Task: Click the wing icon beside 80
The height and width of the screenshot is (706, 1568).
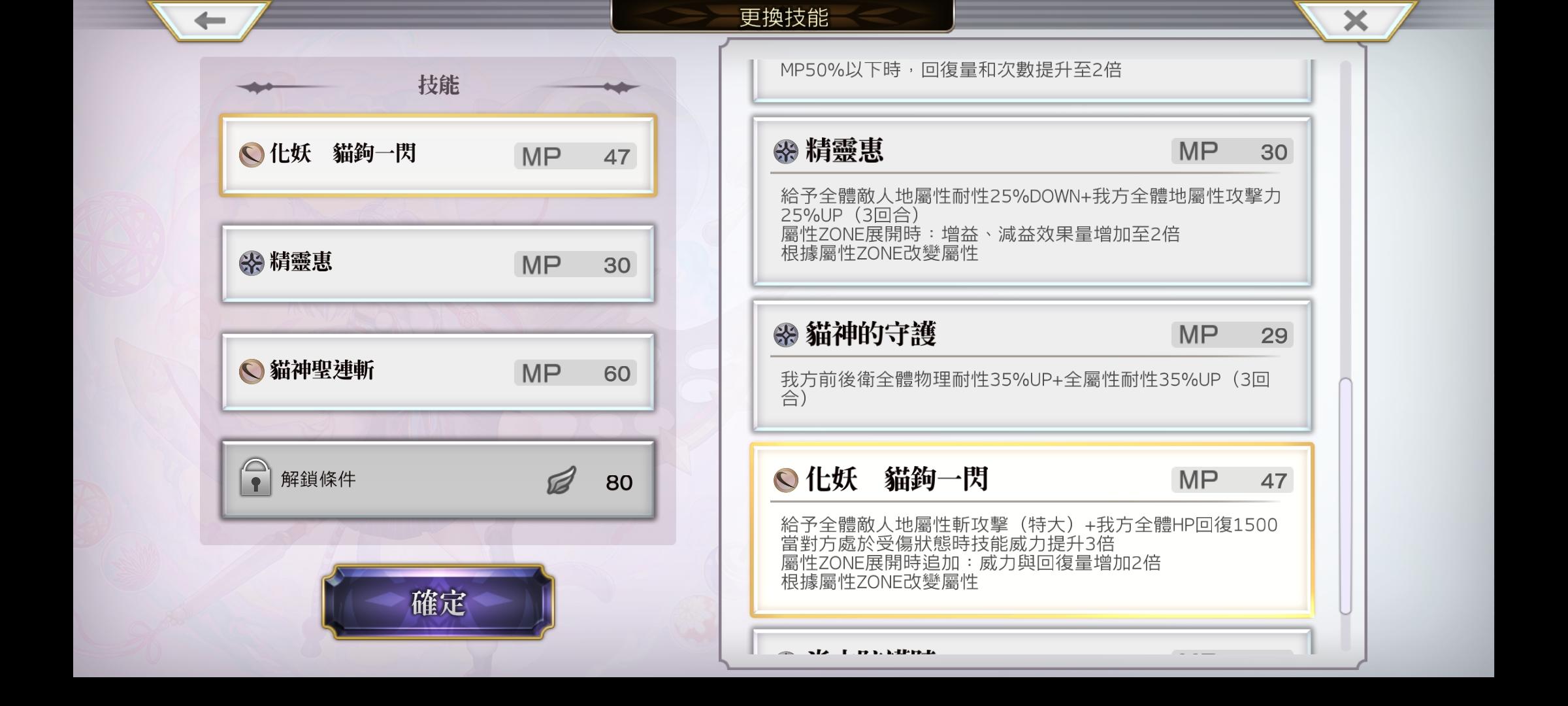Action: click(561, 481)
